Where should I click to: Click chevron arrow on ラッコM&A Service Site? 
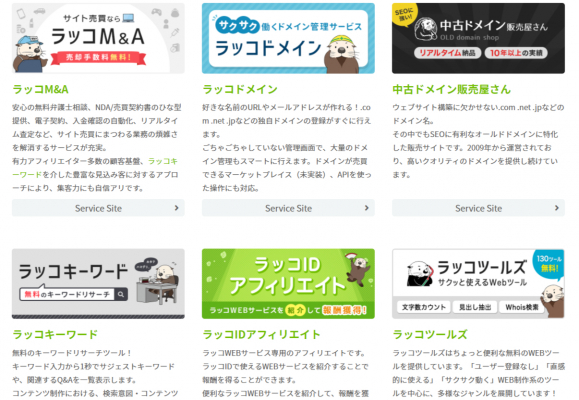[x=177, y=208]
